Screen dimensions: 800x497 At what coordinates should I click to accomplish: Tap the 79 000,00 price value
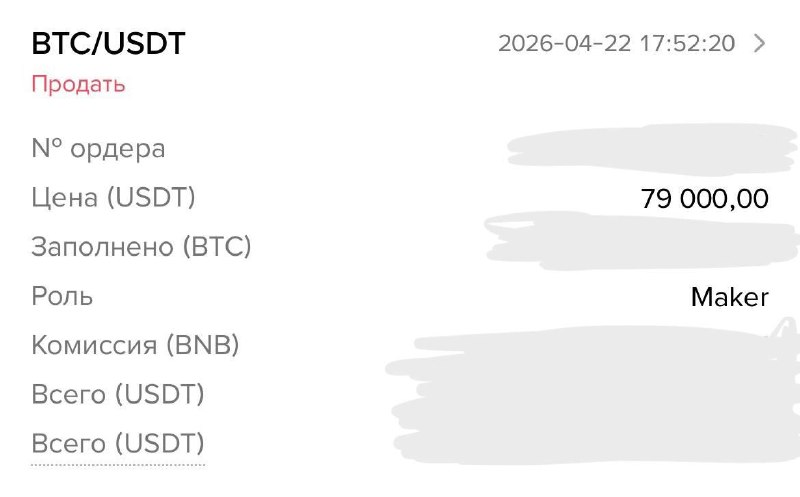pyautogui.click(x=705, y=199)
